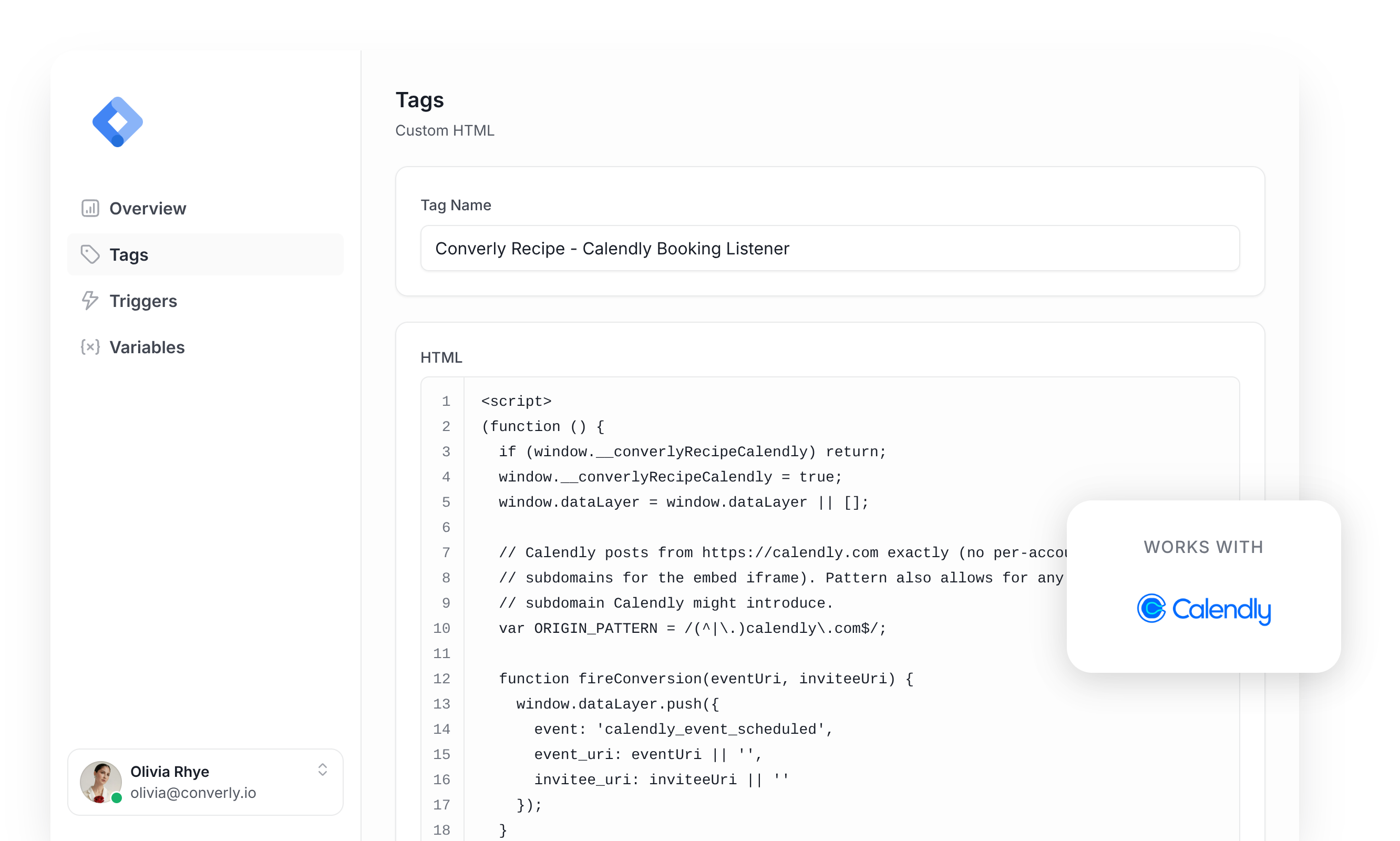The image size is (1400, 841).
Task: Click the 'subdomains for the embed iframe' comment
Action: tap(781, 578)
